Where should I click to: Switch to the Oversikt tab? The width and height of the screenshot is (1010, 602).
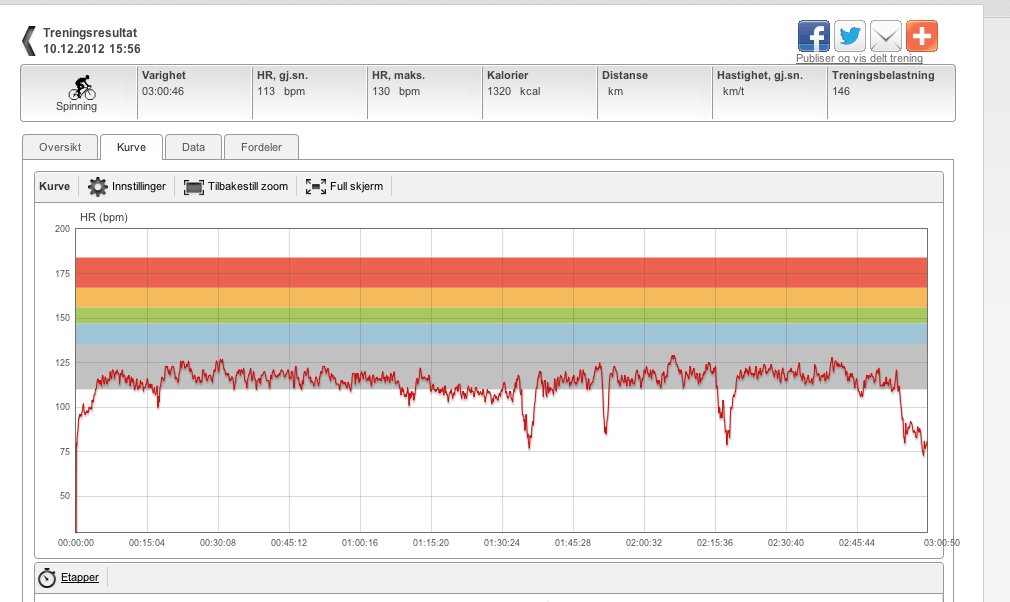60,147
